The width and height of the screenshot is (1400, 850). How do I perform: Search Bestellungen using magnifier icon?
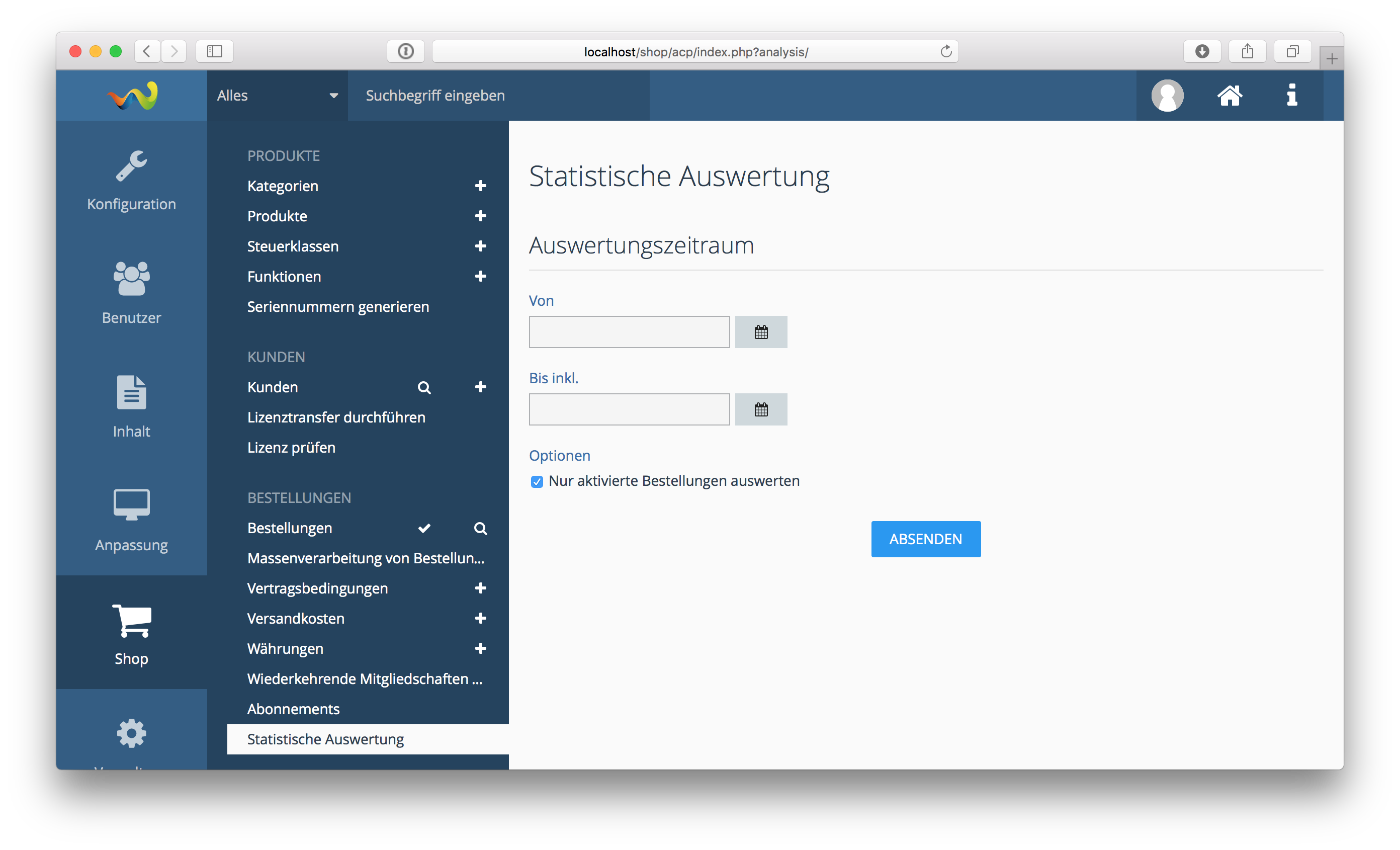480,528
